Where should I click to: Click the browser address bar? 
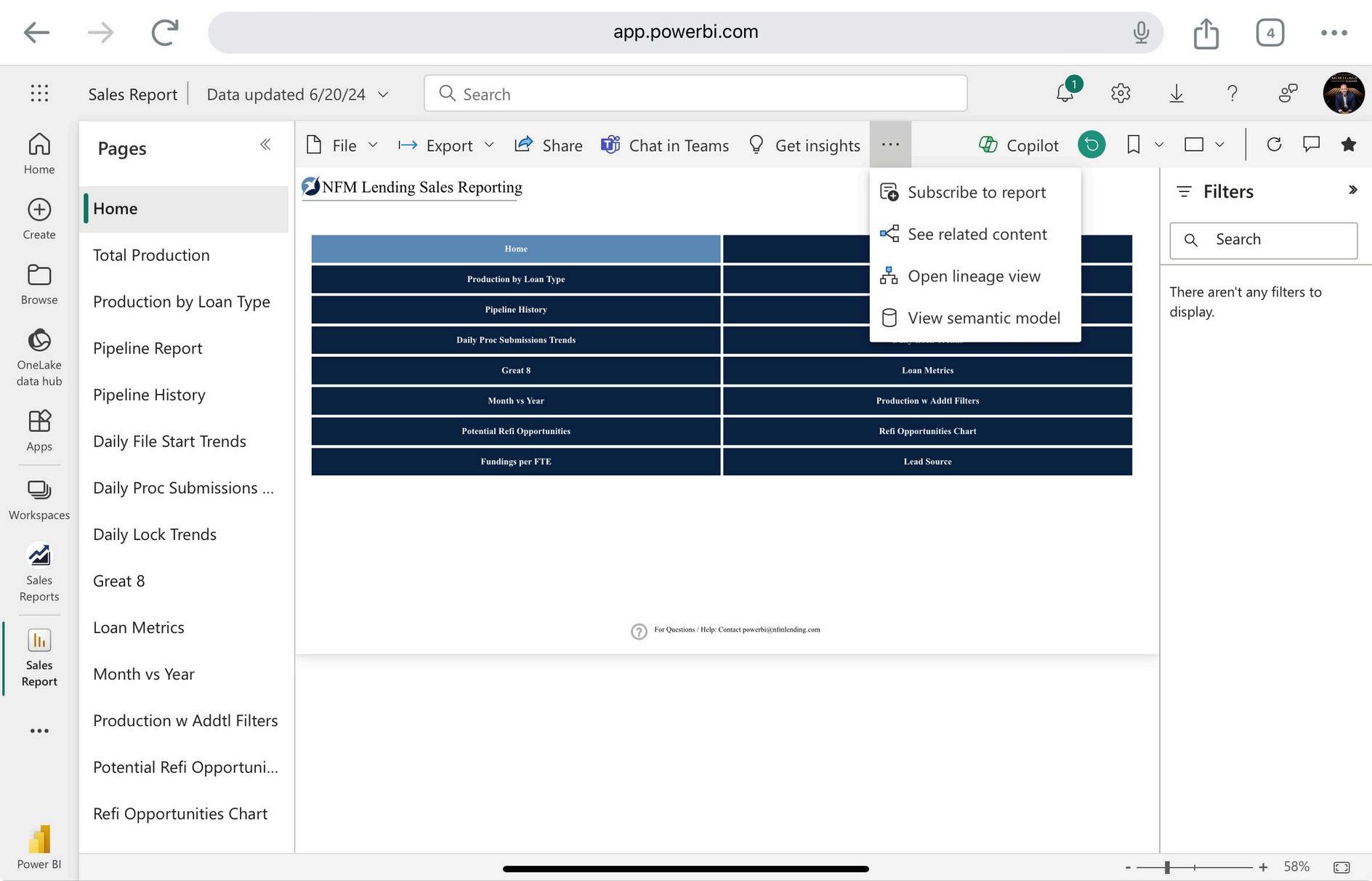coord(685,32)
